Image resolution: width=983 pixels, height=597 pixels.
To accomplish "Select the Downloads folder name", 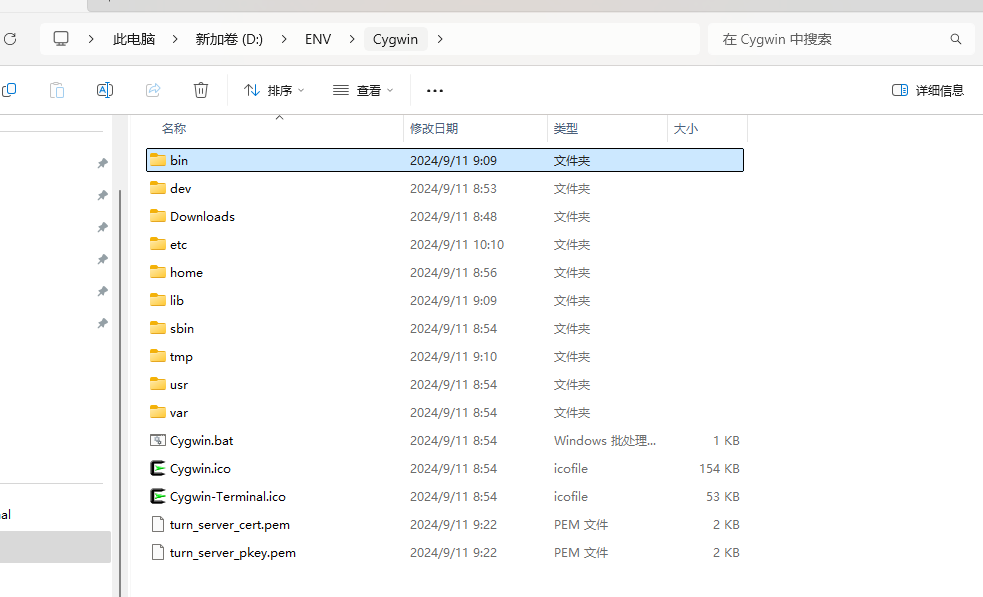I will pyautogui.click(x=202, y=216).
